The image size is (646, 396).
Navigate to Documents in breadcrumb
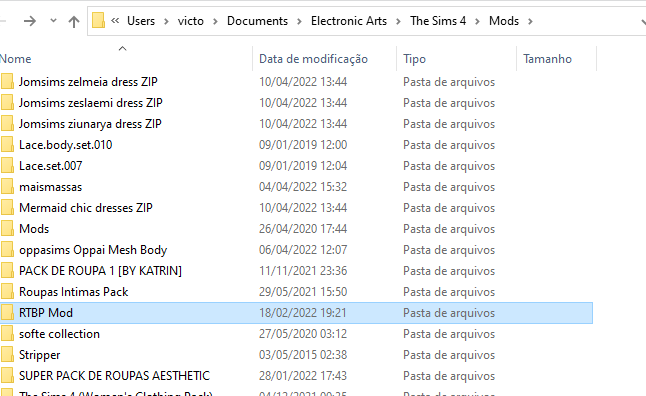(257, 21)
